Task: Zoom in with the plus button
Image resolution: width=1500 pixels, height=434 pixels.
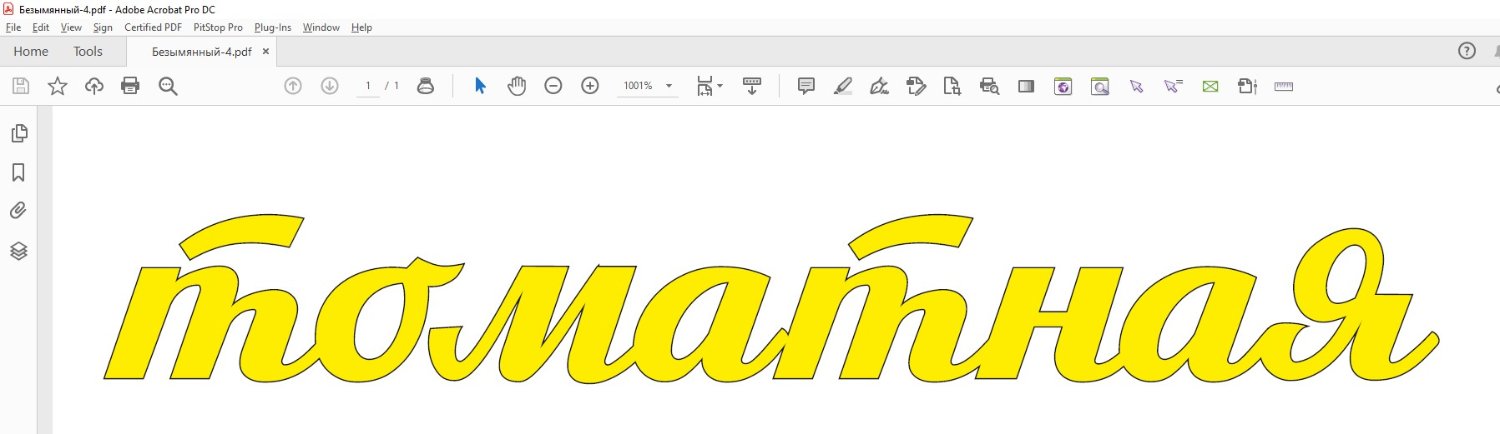Action: [590, 86]
